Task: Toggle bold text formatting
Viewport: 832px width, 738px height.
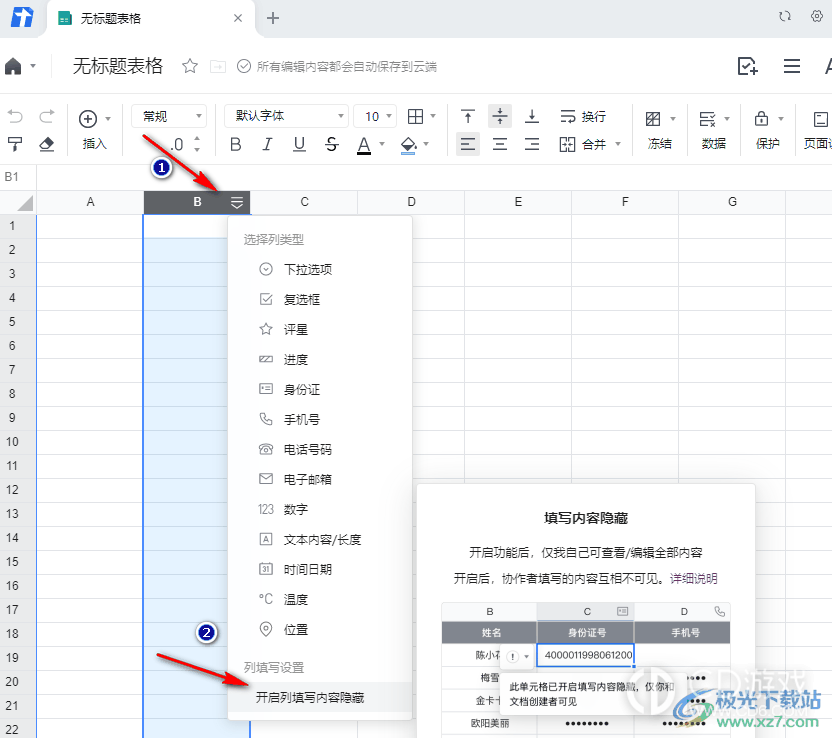Action: coord(236,145)
